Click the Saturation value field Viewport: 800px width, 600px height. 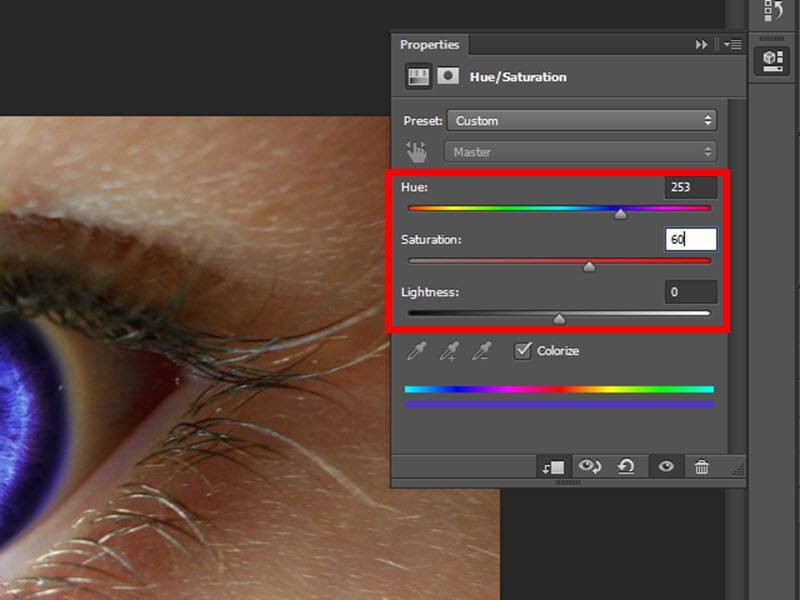point(691,240)
